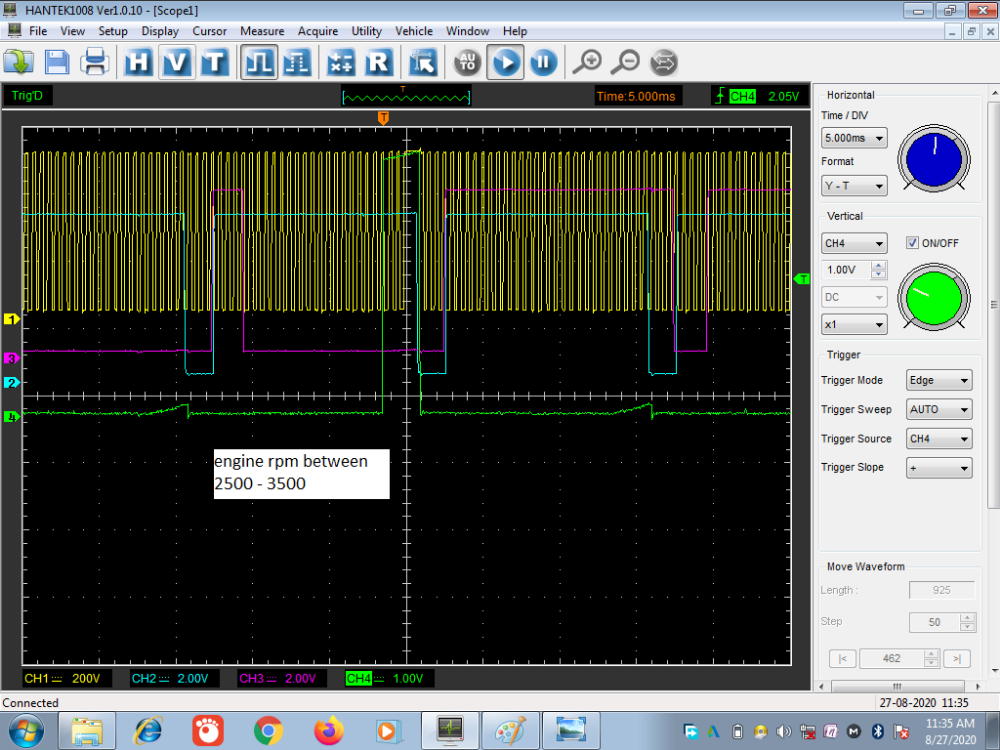Open Trigger settings with the T icon

(x=214, y=63)
